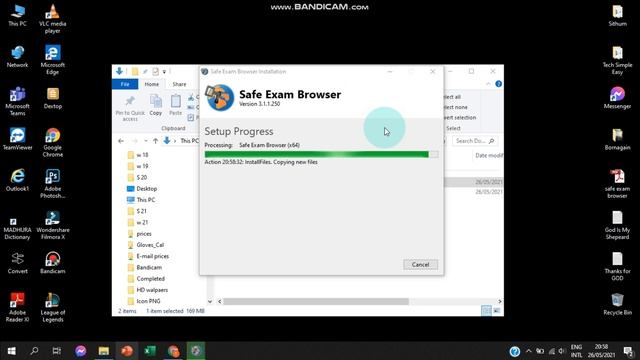Open Tech Simple Easy folder
This screenshot has height=360, width=640.
click(x=618, y=60)
